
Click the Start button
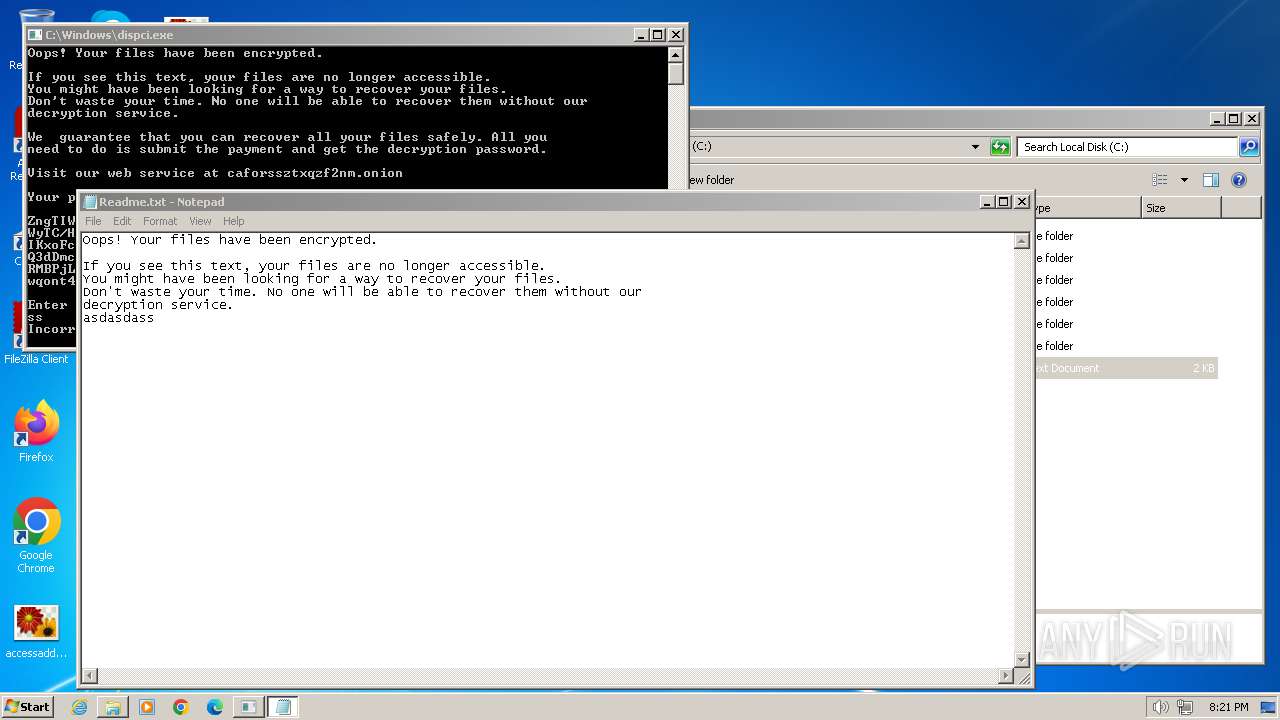pos(28,706)
